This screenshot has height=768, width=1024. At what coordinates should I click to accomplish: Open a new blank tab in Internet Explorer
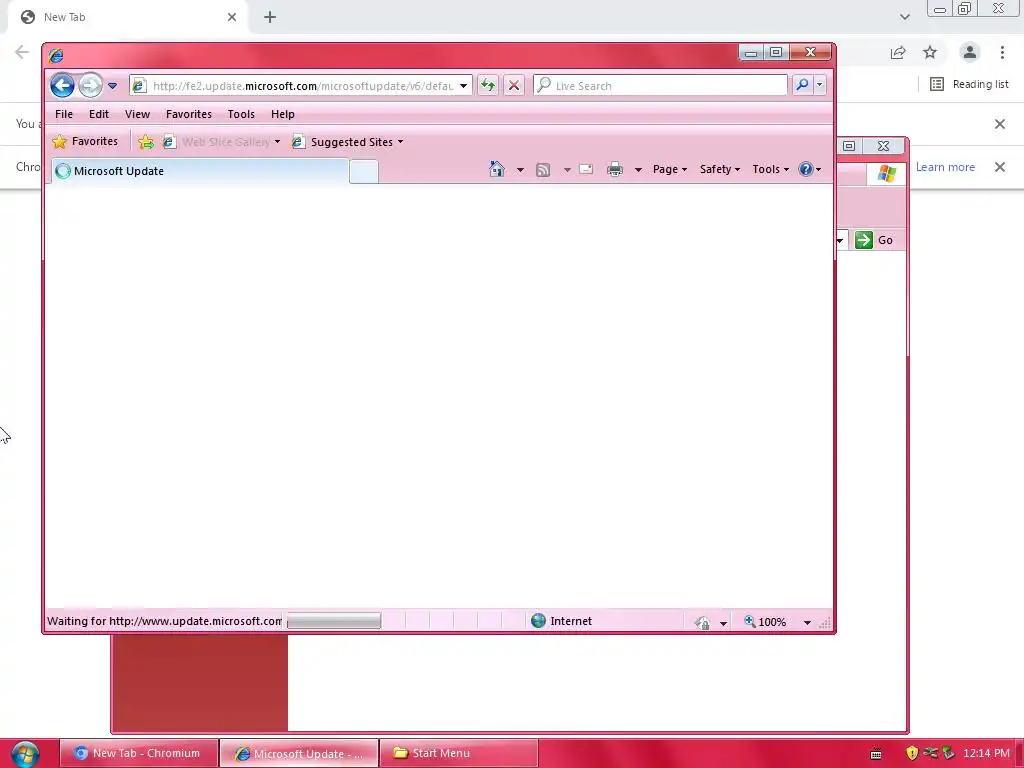tap(364, 172)
